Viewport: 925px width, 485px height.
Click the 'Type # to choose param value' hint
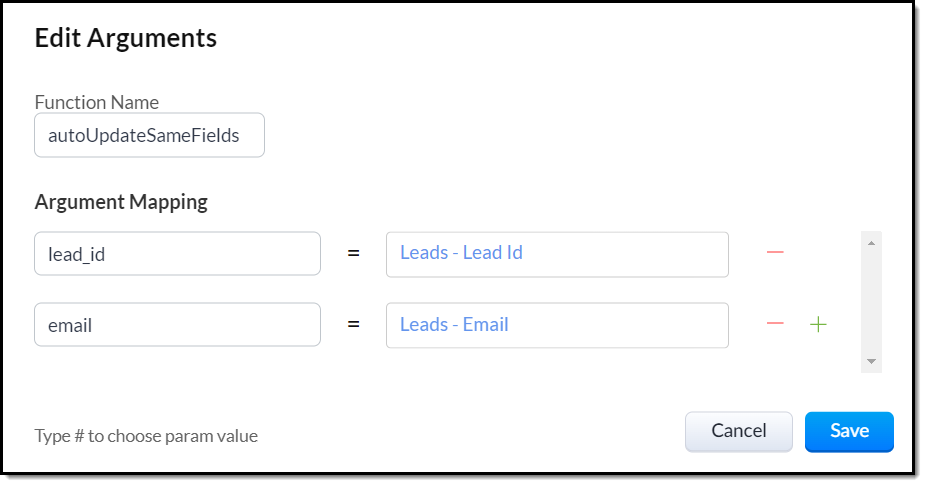coord(146,436)
